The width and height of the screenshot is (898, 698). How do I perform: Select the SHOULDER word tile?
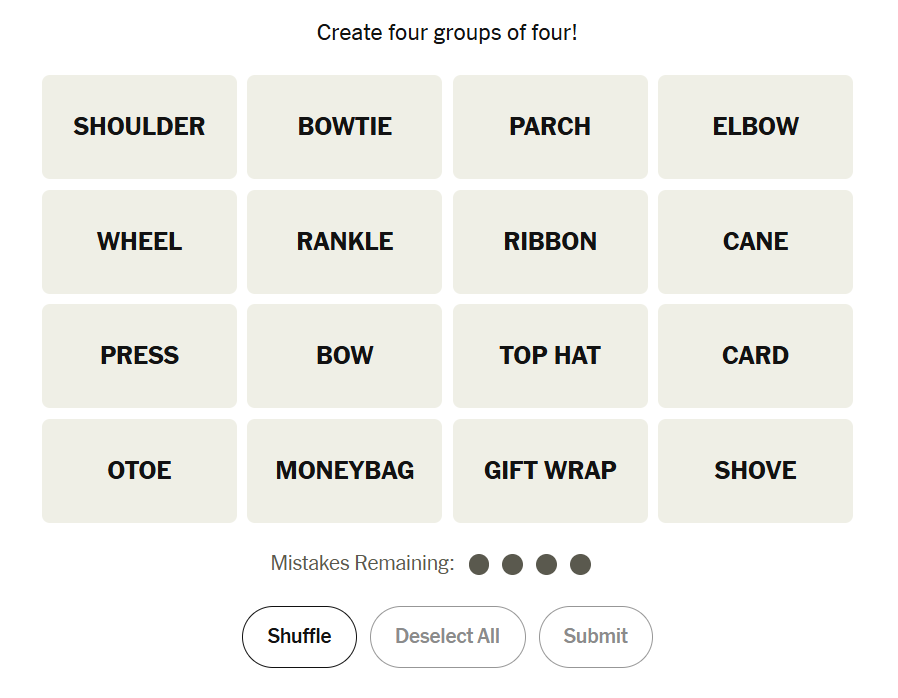point(139,127)
